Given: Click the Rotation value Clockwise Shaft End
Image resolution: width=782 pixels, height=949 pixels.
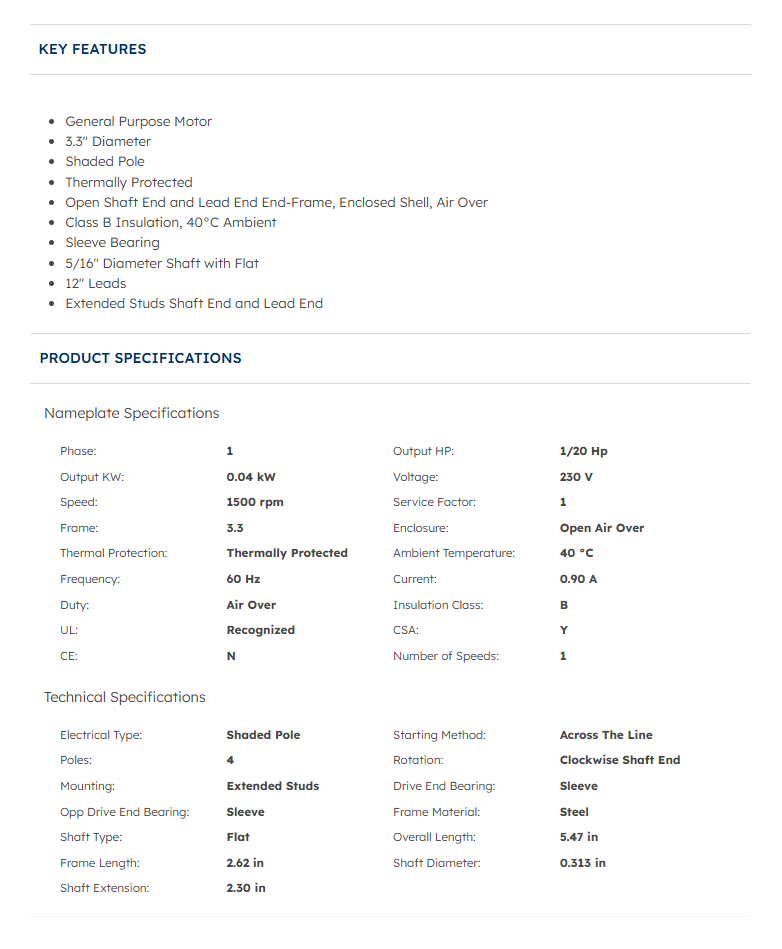Looking at the screenshot, I should (x=620, y=760).
